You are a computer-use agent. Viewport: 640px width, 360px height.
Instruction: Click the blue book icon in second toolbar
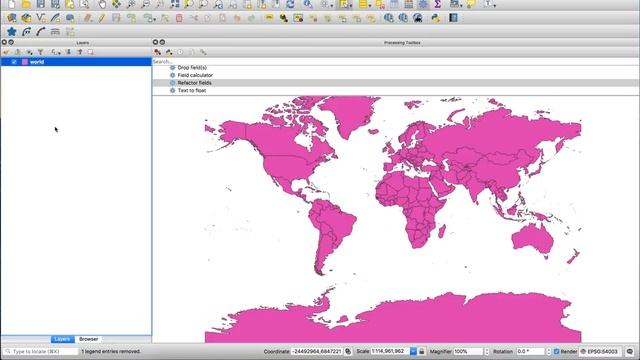pyautogui.click(x=453, y=18)
